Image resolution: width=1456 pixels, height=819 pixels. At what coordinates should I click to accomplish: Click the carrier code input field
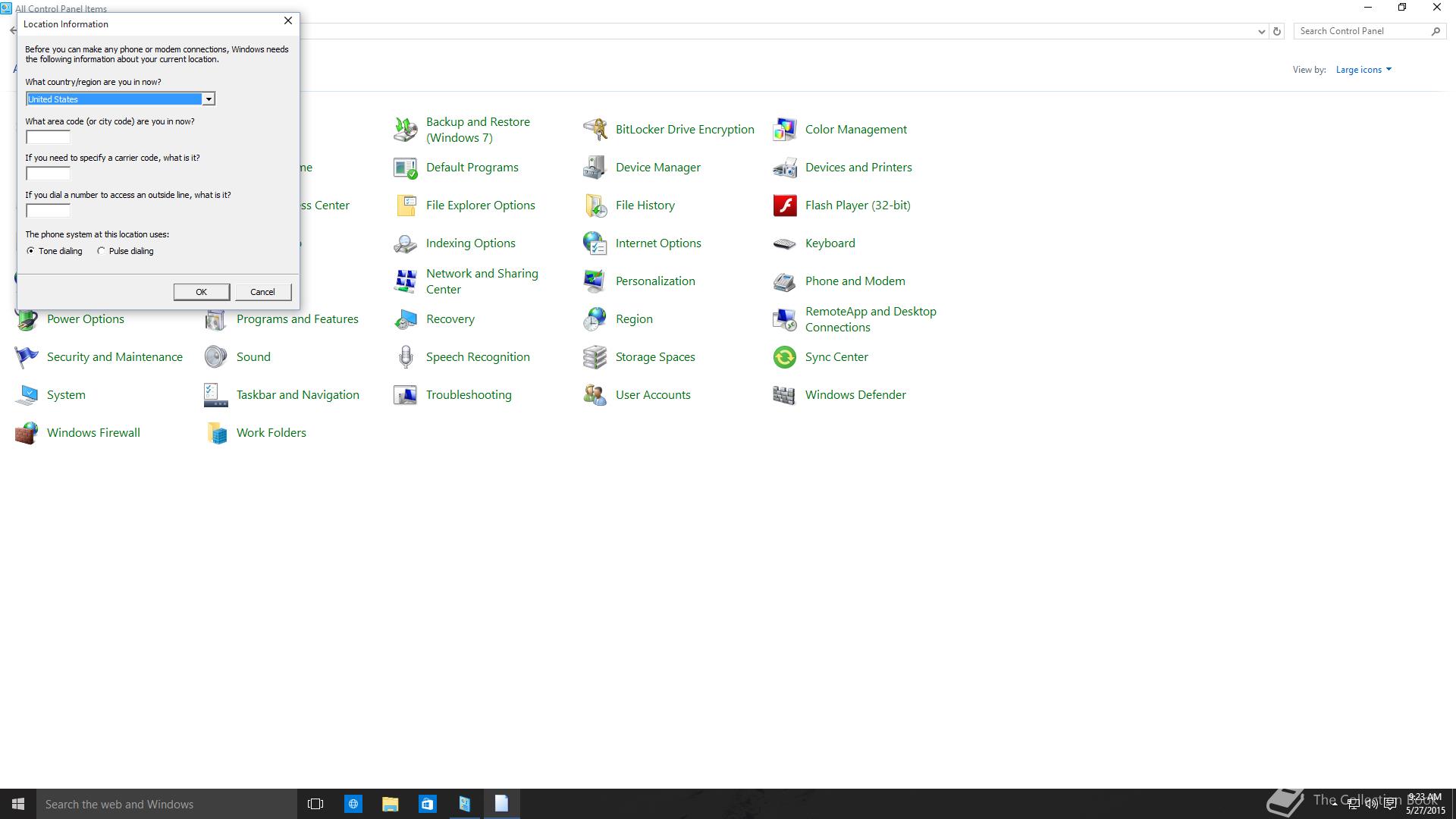click(x=48, y=174)
